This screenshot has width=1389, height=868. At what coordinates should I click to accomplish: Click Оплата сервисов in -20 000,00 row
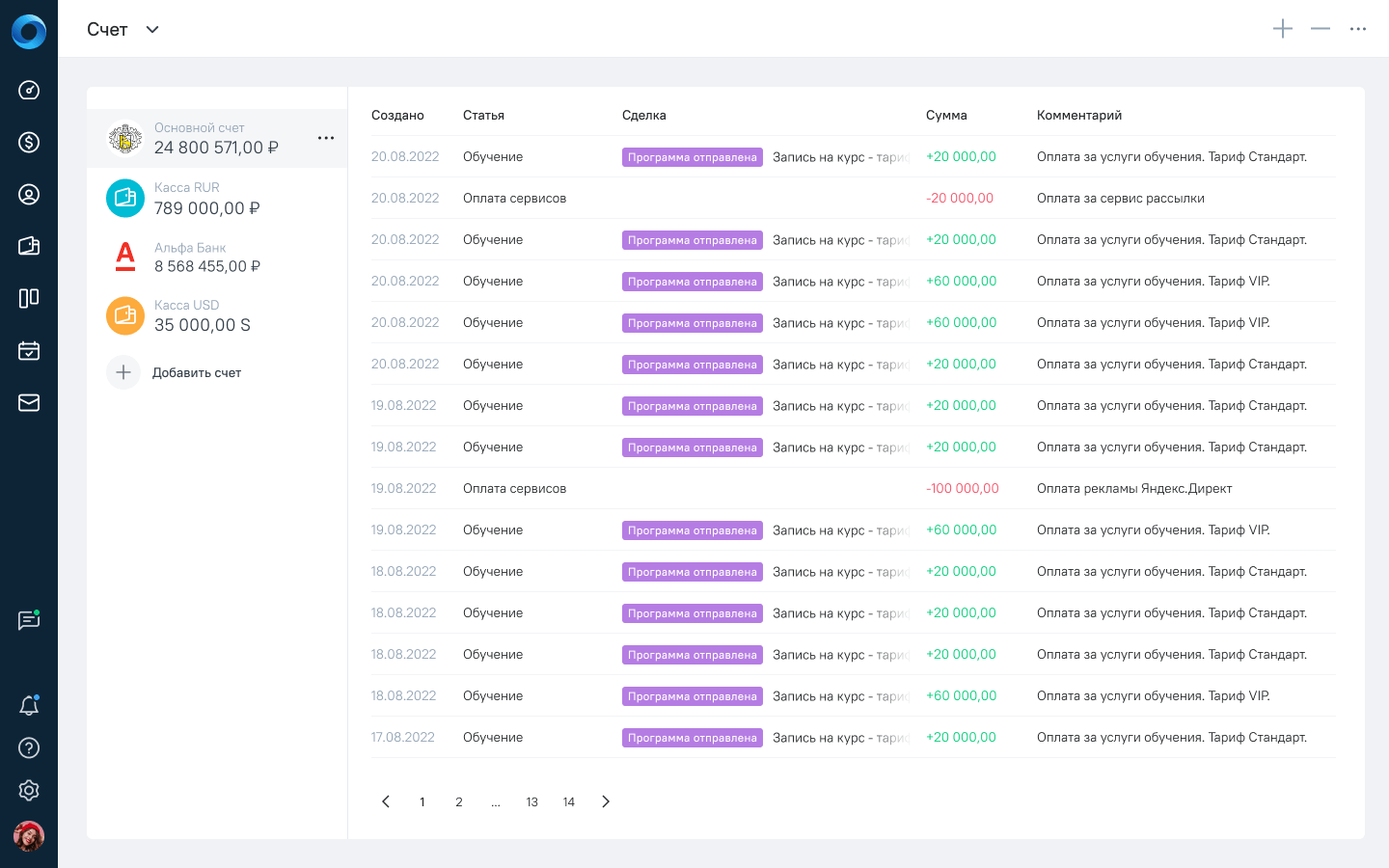tap(514, 198)
